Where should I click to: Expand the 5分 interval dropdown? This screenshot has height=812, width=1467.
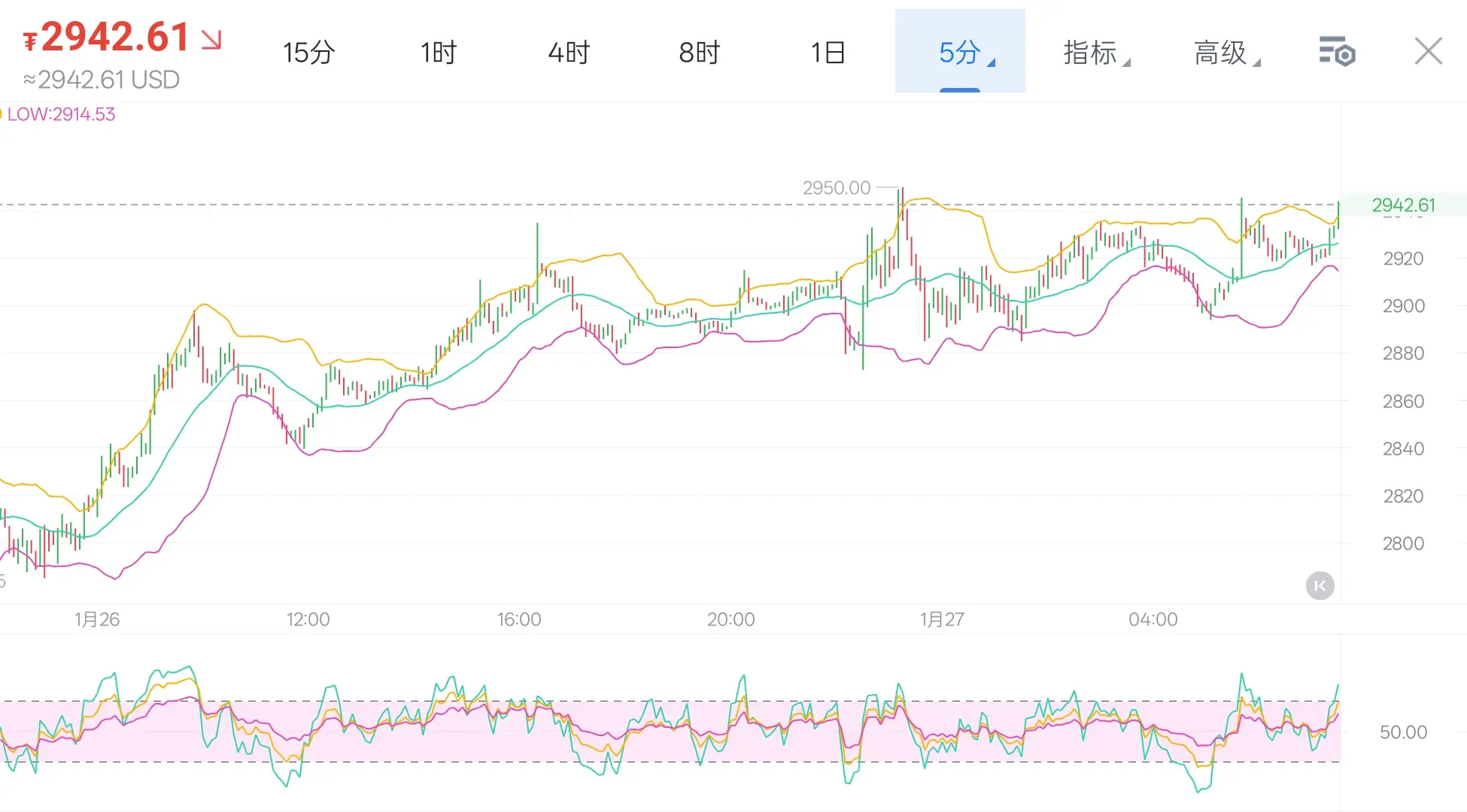(x=960, y=52)
